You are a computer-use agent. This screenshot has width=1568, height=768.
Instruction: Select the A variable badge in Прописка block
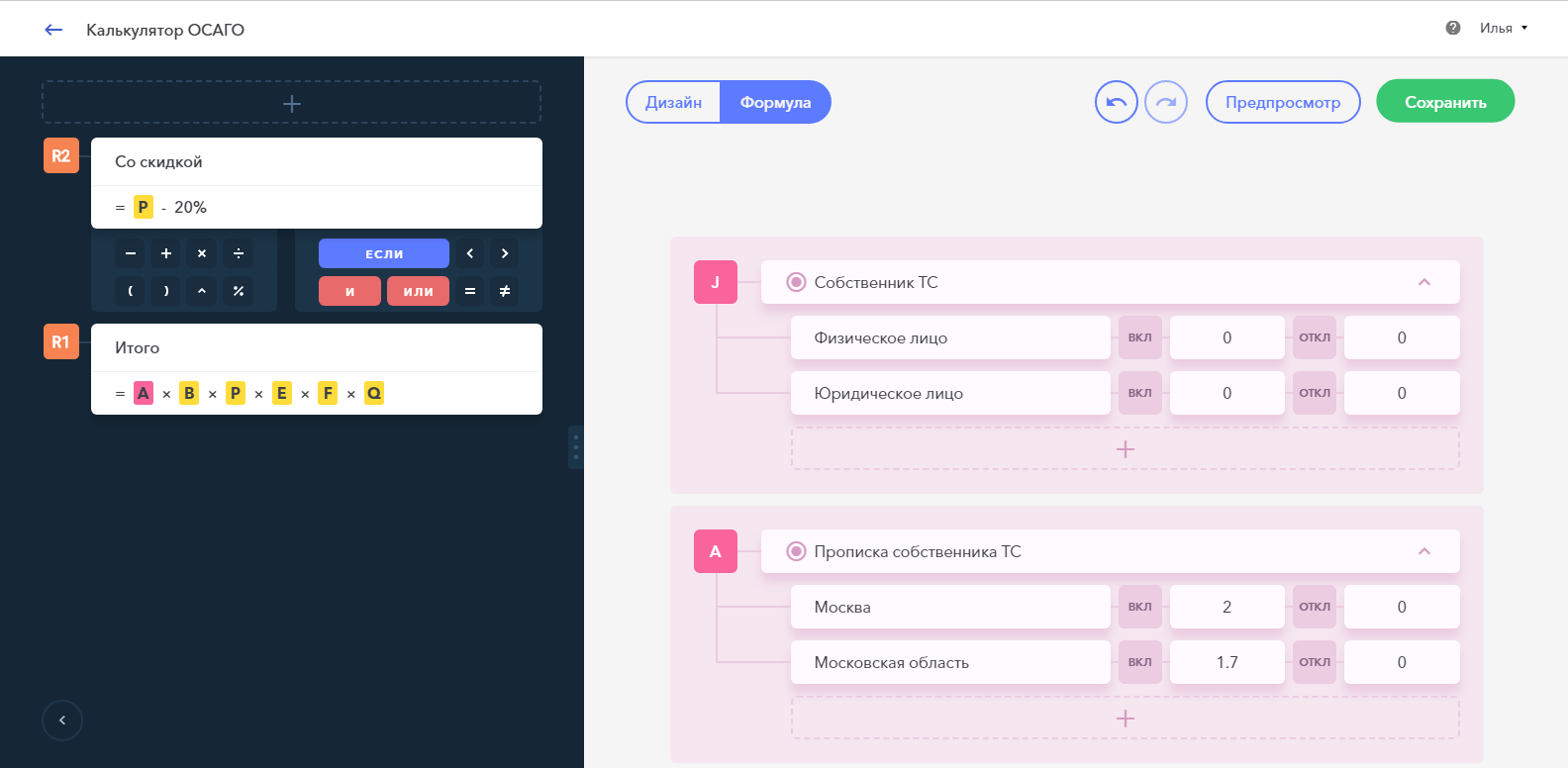[716, 551]
